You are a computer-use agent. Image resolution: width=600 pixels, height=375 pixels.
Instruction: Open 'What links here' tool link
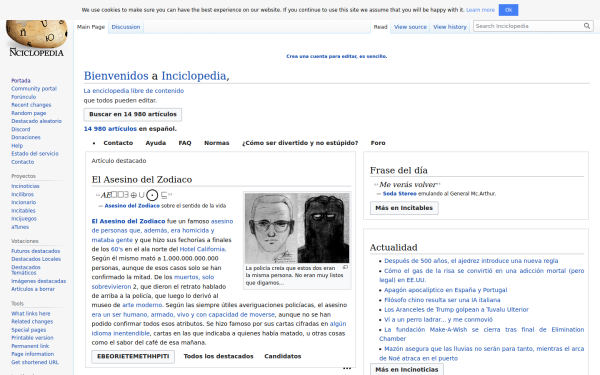[31, 314]
